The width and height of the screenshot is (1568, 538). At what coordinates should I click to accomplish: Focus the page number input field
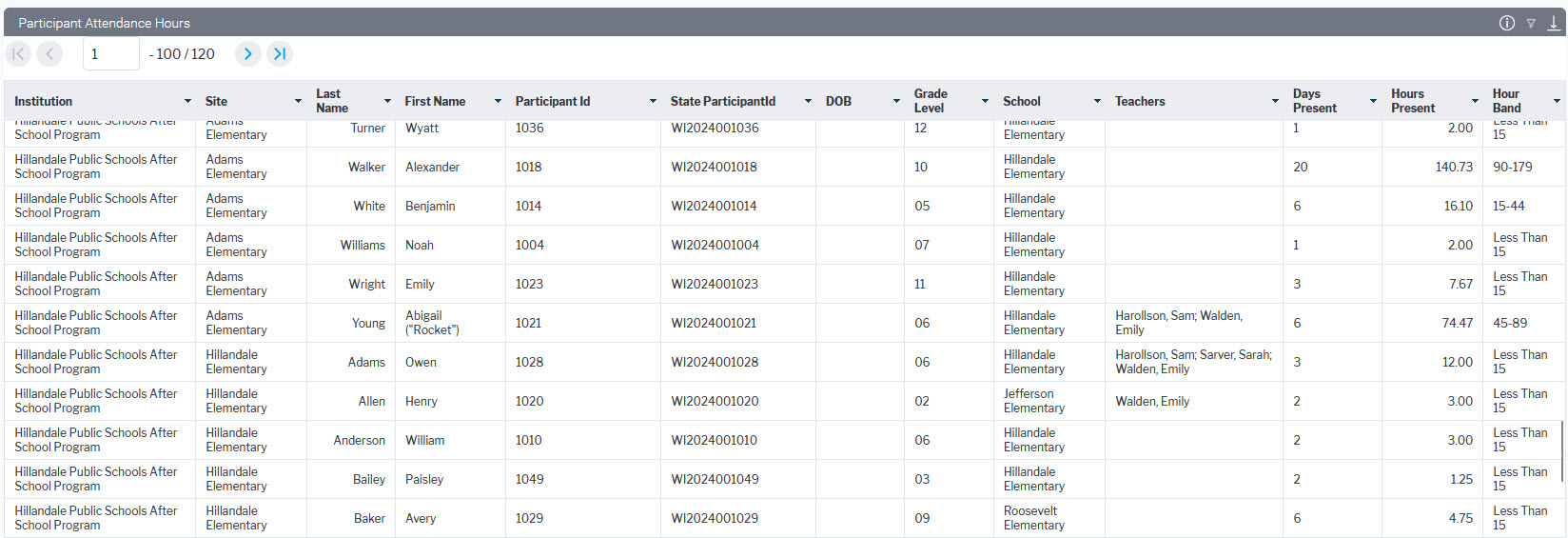[x=111, y=54]
